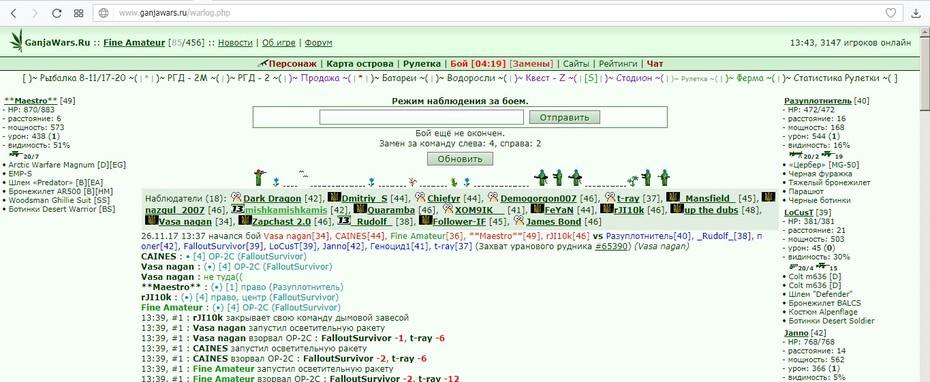Screen dimensions: 930x382
Task: Click the syndicate icon beside Chiefyr
Action: click(421, 197)
